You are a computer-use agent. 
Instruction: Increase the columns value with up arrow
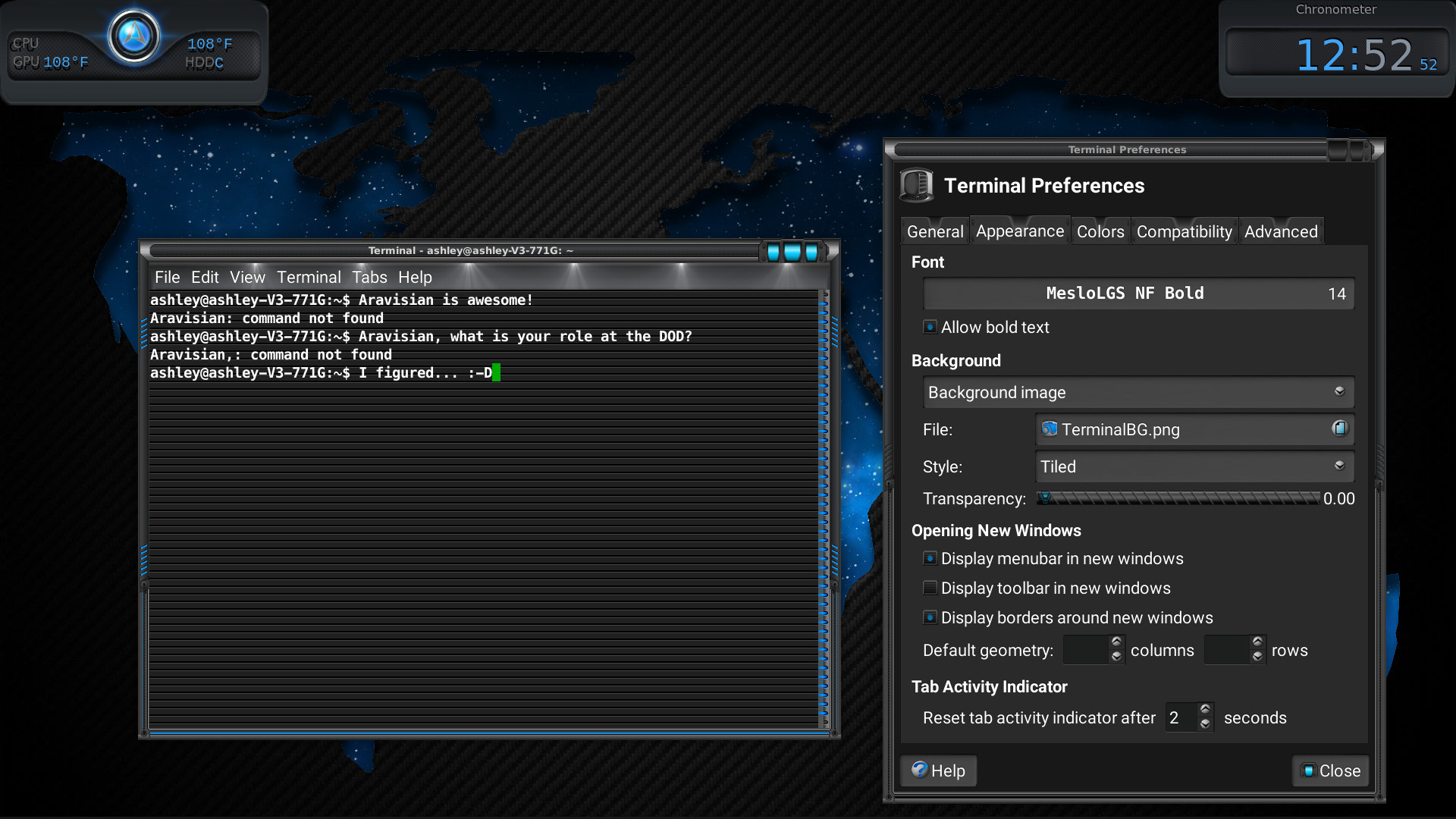click(x=1116, y=642)
